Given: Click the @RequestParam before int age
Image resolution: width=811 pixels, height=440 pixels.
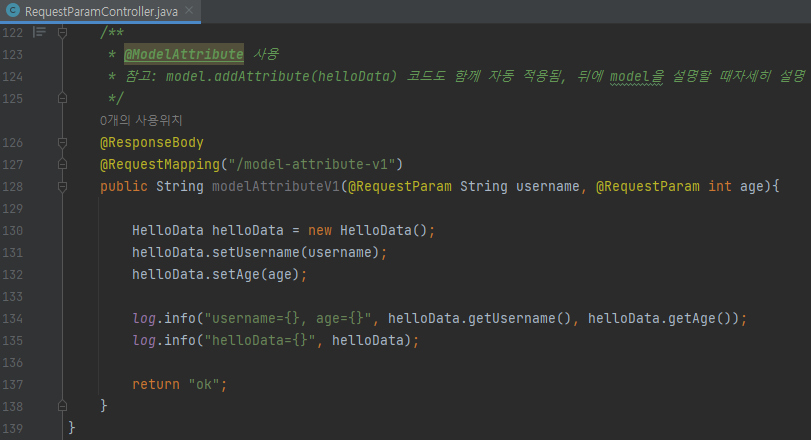Looking at the screenshot, I should [x=648, y=187].
